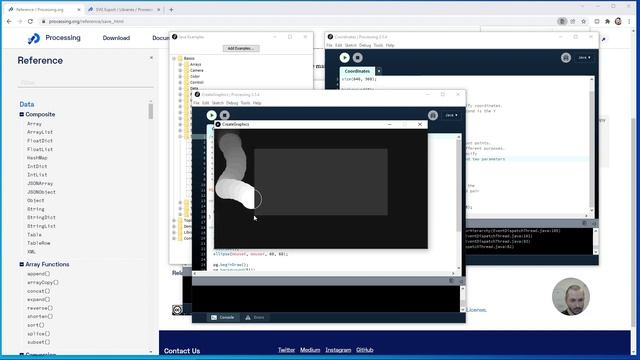
Task: Open JSONObject reference entry
Action: (41, 192)
